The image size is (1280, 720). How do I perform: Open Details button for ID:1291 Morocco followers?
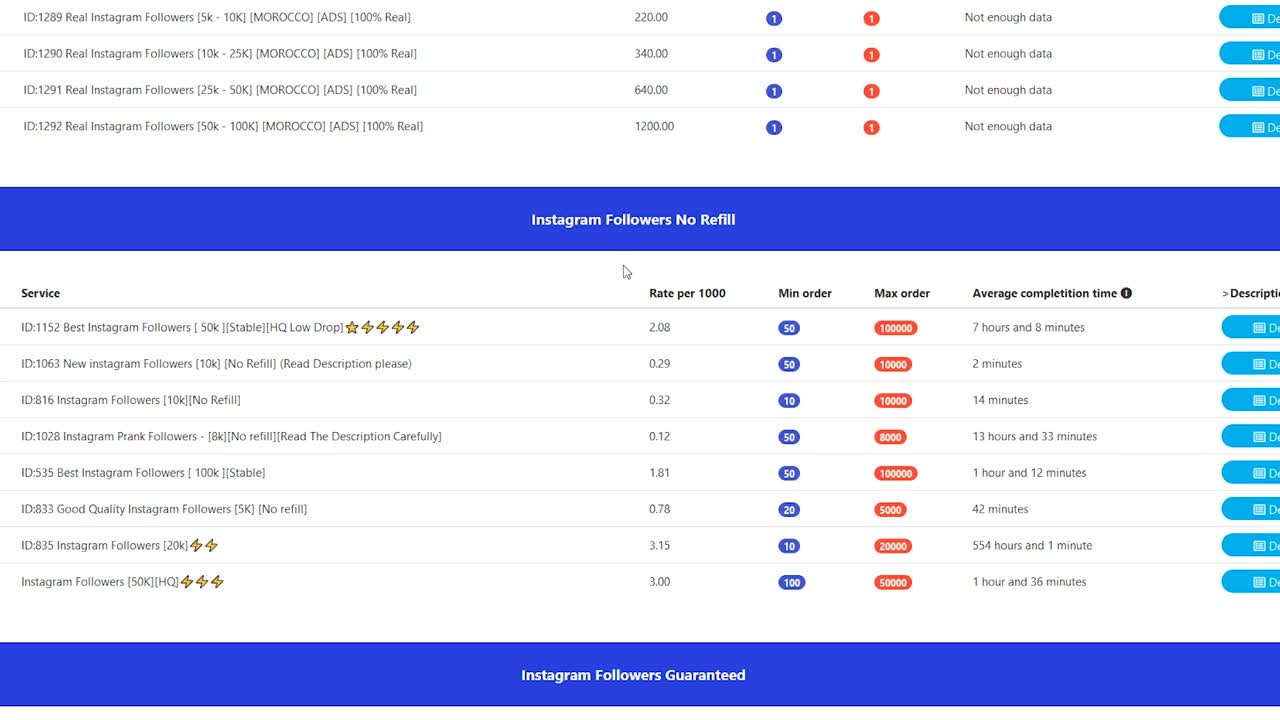coord(1250,90)
